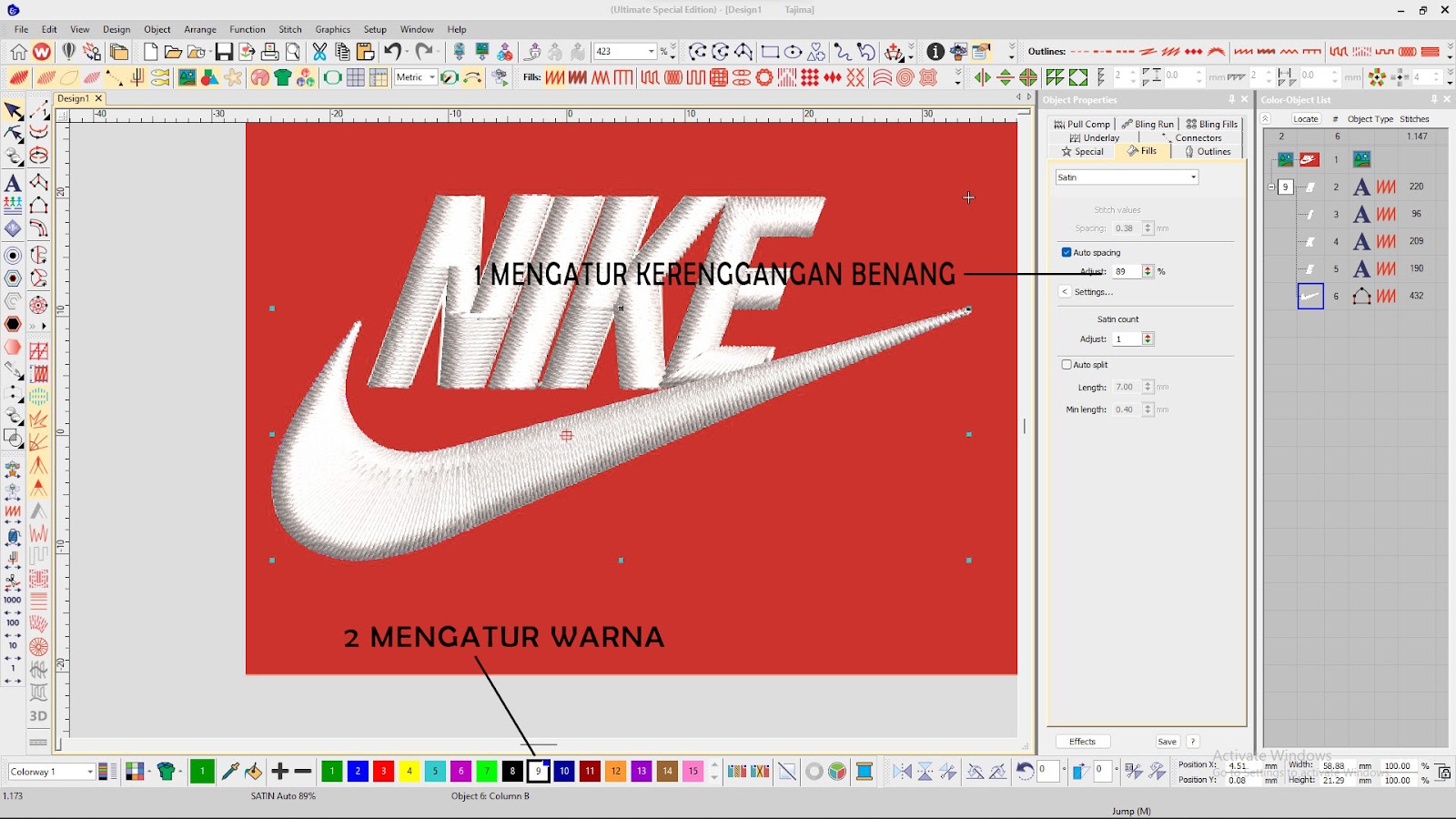Open the Metric units dropdown

432,77
